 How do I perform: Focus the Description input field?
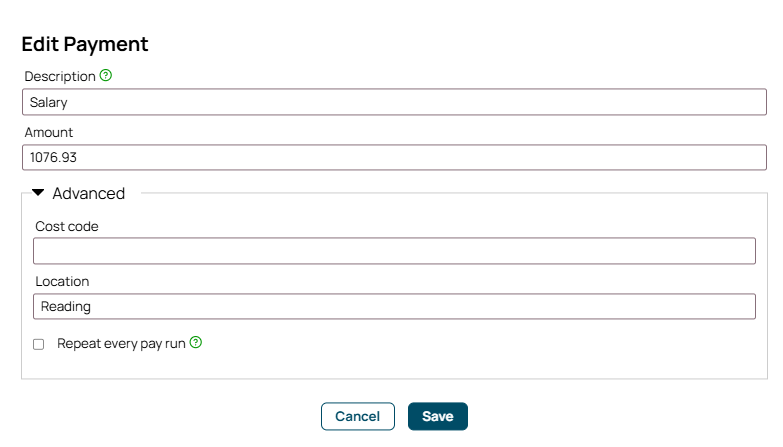394,102
